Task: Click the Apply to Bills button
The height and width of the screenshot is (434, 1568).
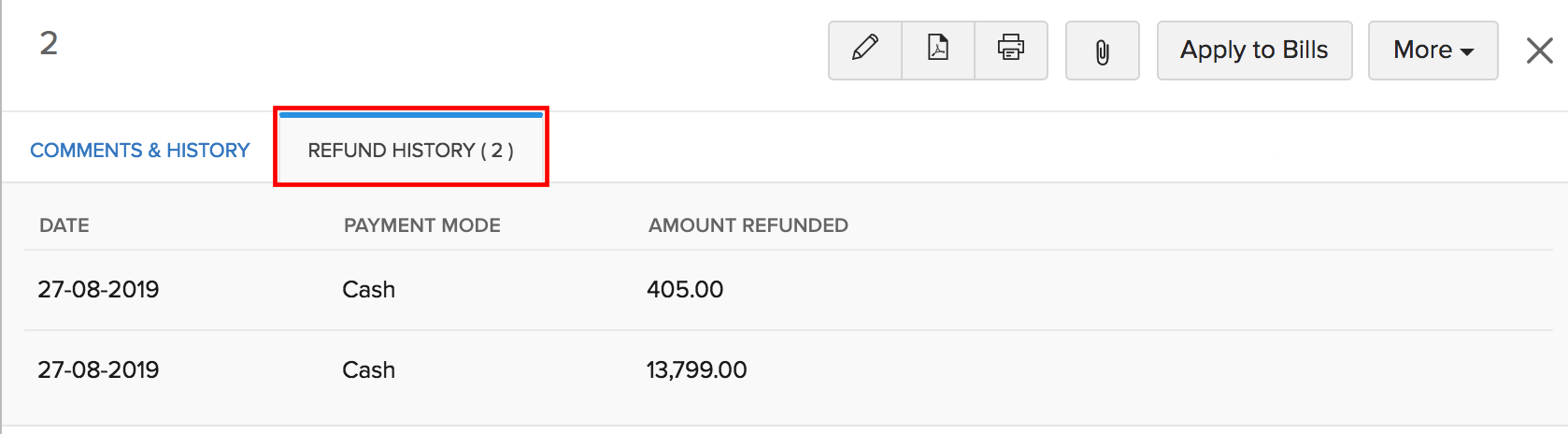Action: 1254,51
